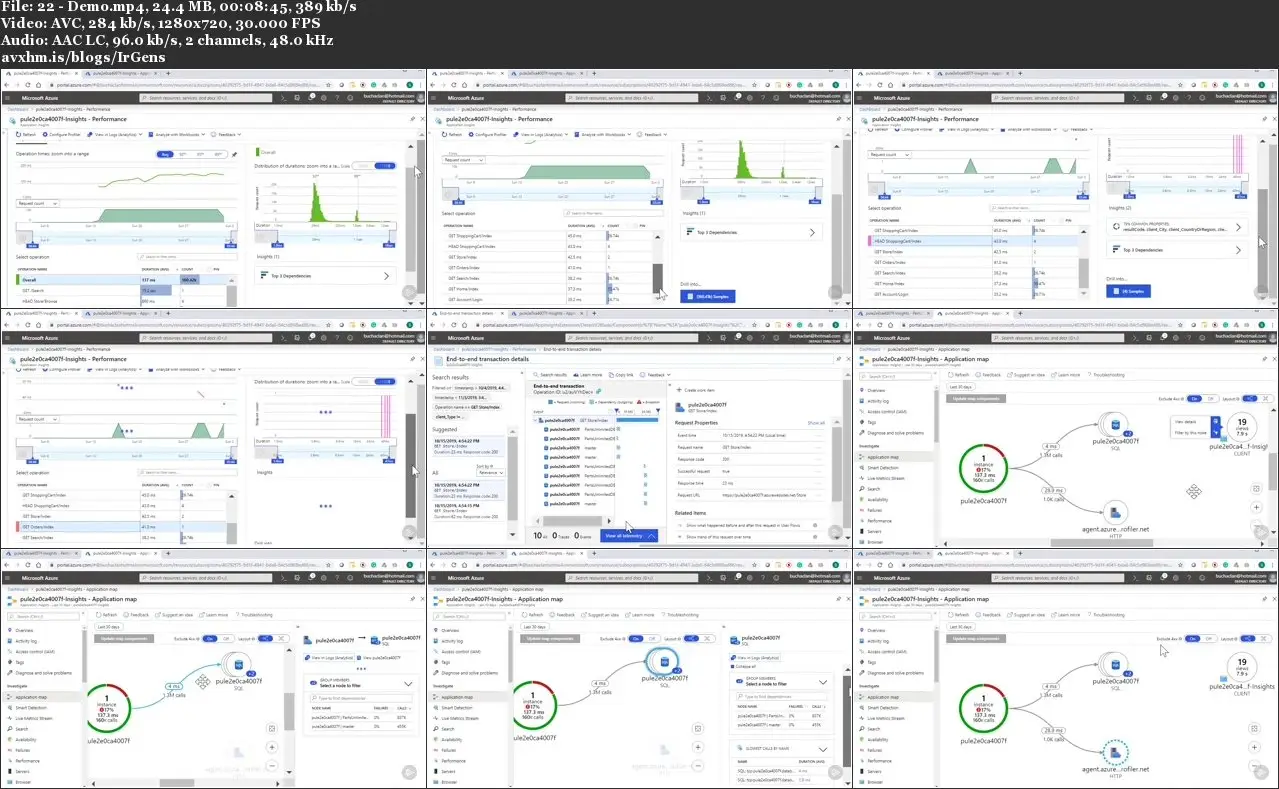This screenshot has width=1279, height=789.
Task: Click Create work item plus in End-to-end transaction frame
Action: coord(681,389)
